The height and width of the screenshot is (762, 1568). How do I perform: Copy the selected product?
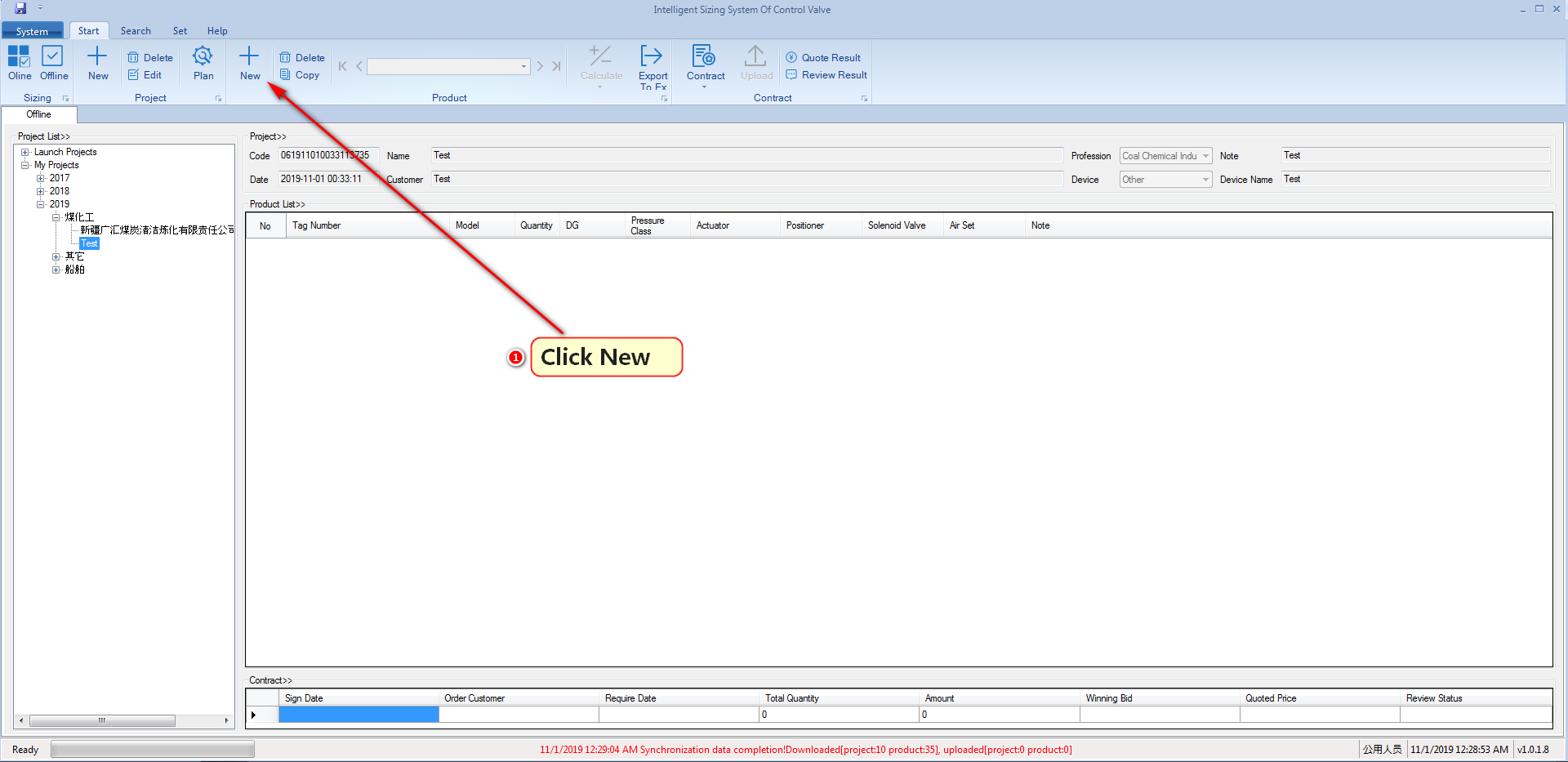300,75
